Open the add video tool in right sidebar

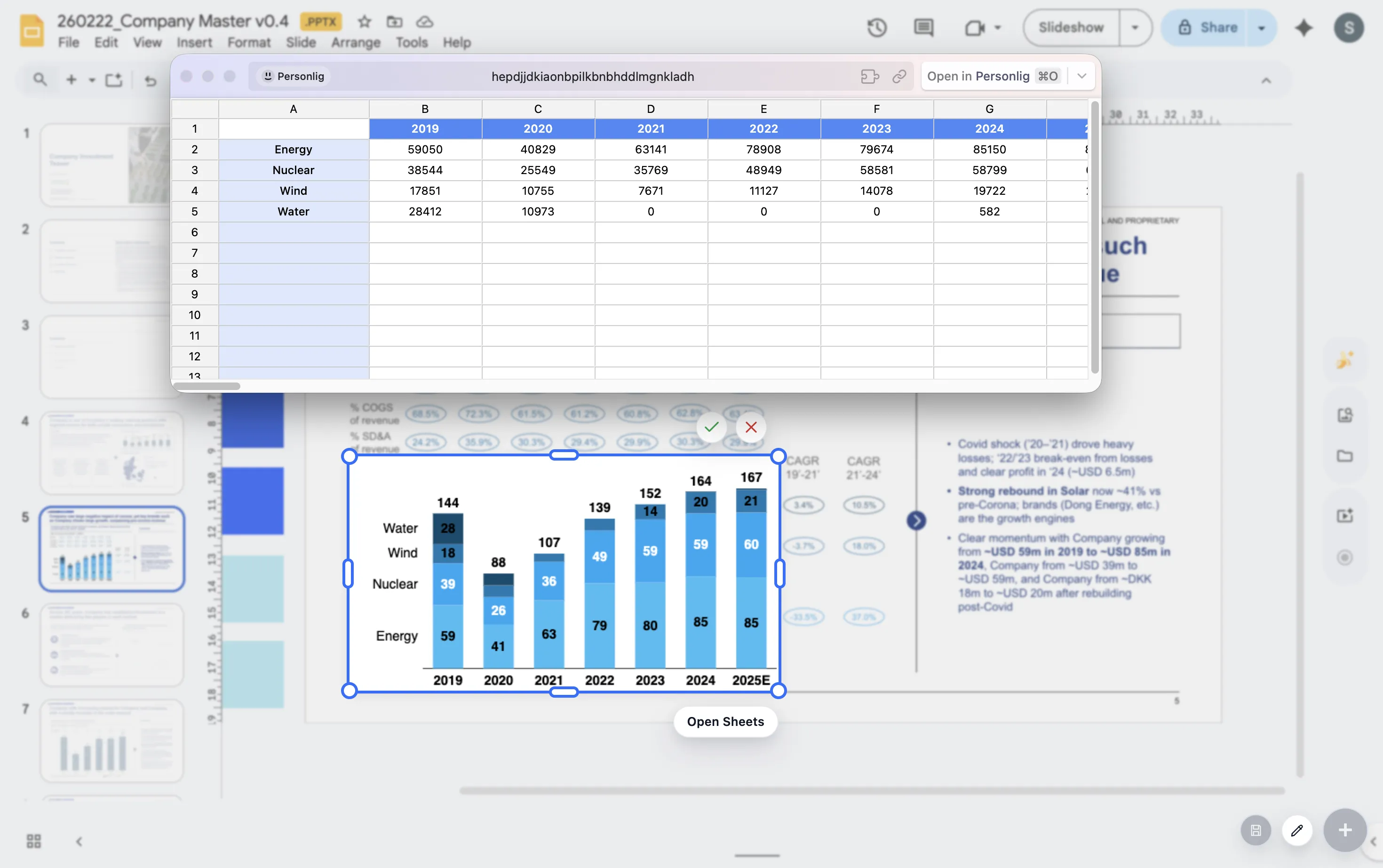(x=1345, y=515)
